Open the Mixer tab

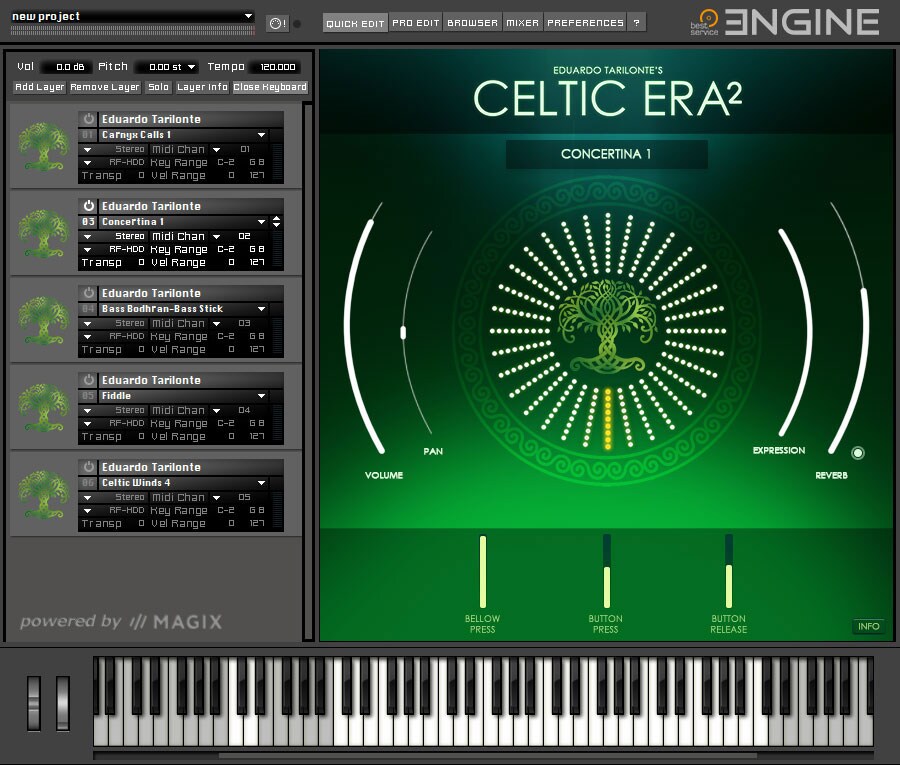click(x=522, y=23)
